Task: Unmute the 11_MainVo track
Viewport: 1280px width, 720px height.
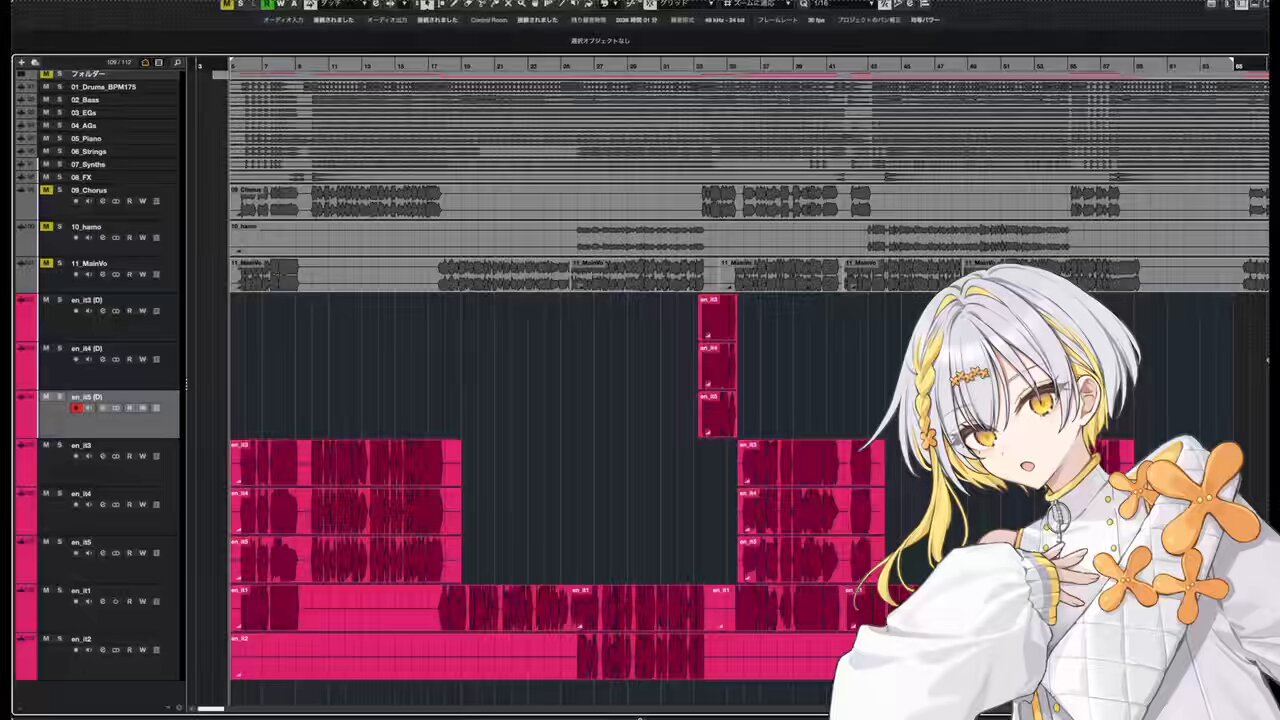Action: [46, 263]
